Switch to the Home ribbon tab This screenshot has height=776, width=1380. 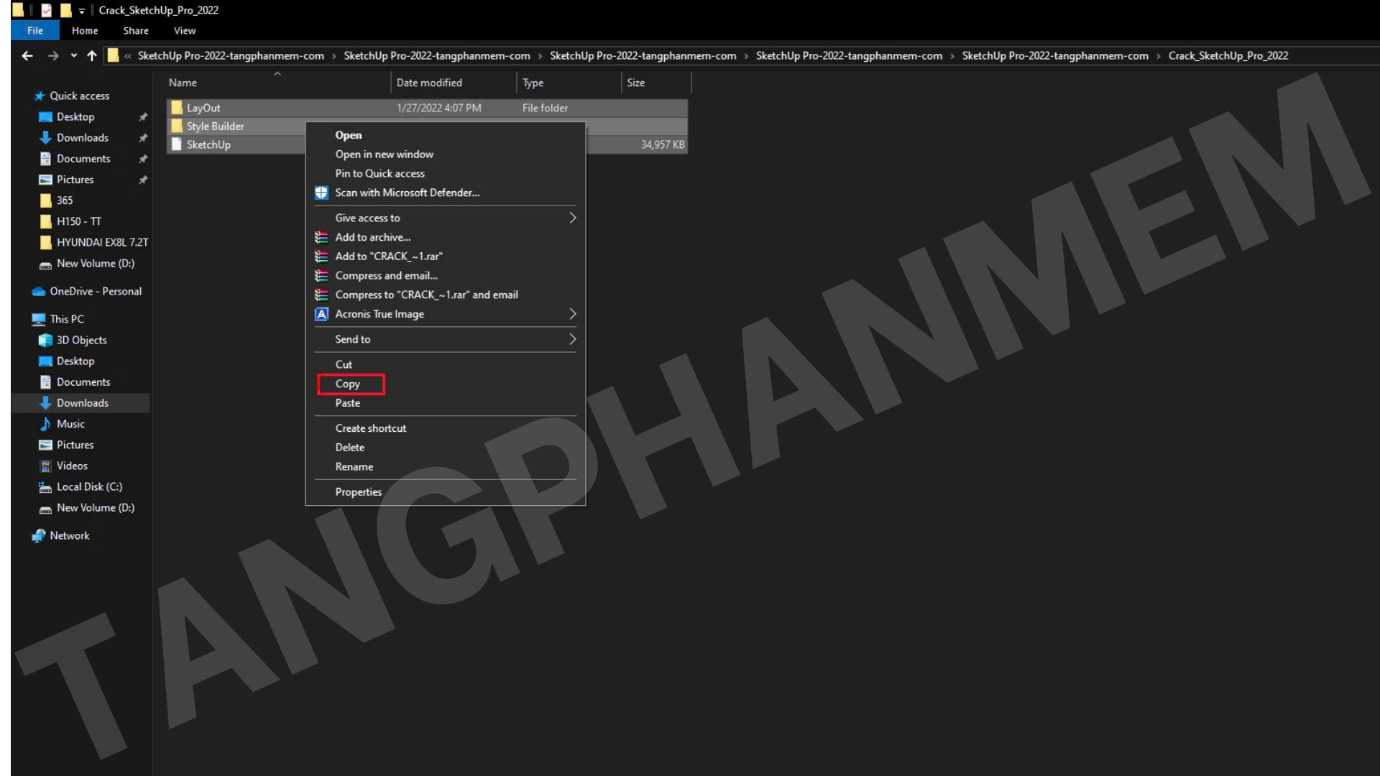(85, 31)
